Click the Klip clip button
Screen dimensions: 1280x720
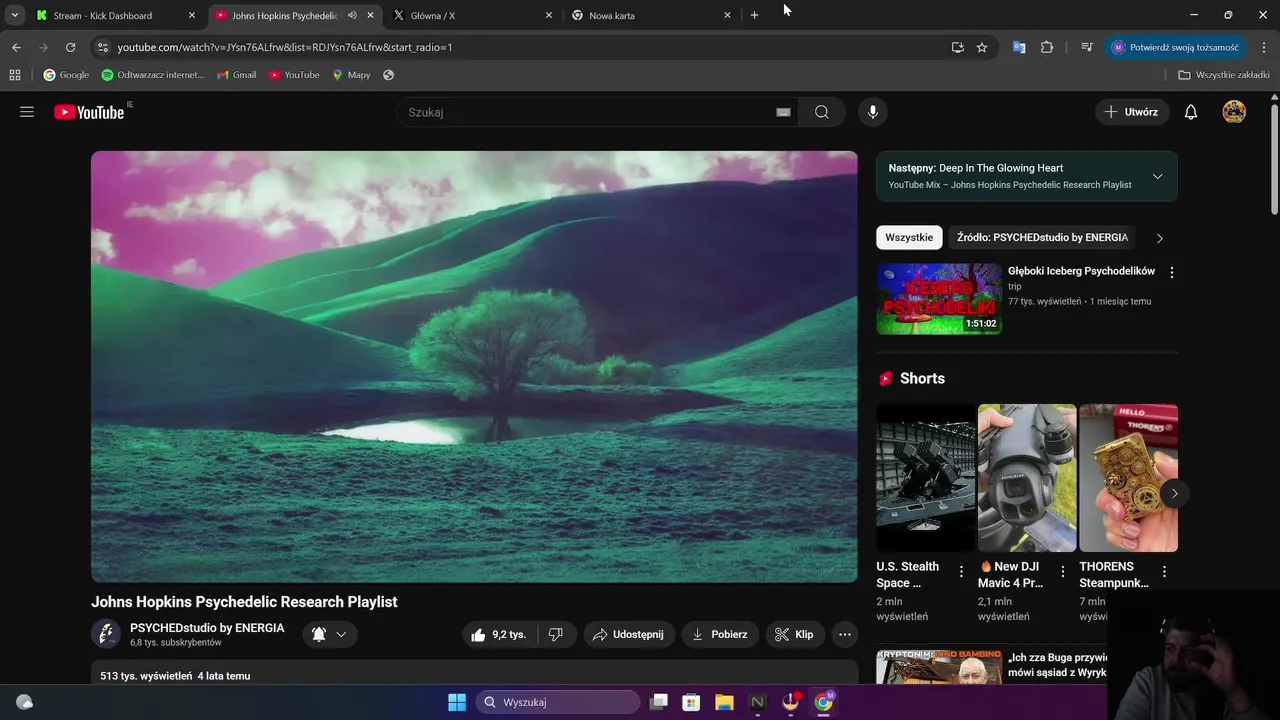pos(794,634)
